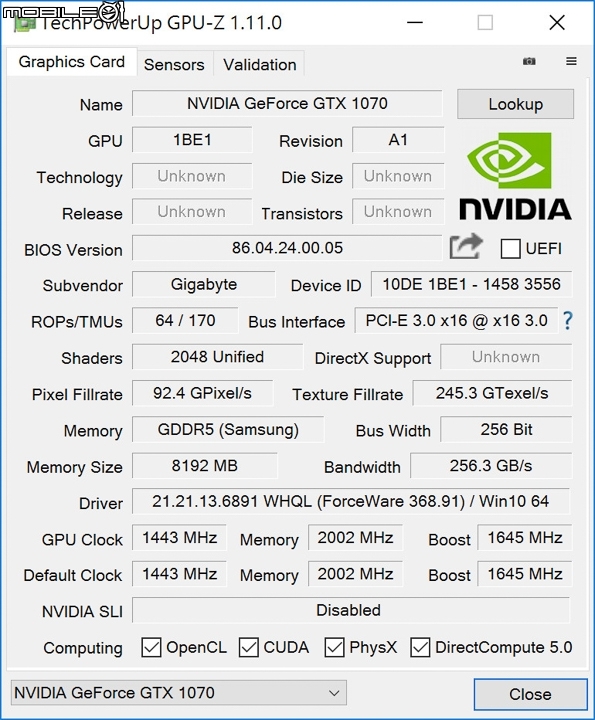Expand the GPU selection dropdown arrow
This screenshot has height=720, width=595.
[334, 693]
